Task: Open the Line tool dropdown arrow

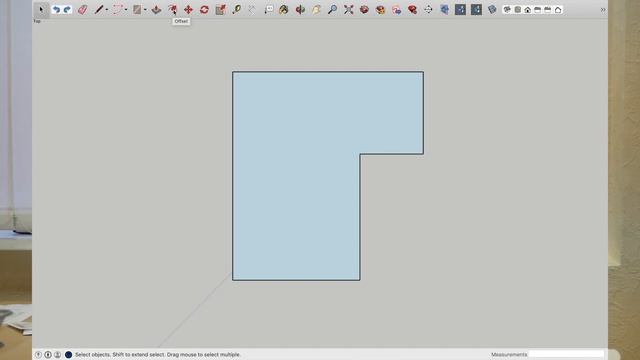Action: point(107,10)
